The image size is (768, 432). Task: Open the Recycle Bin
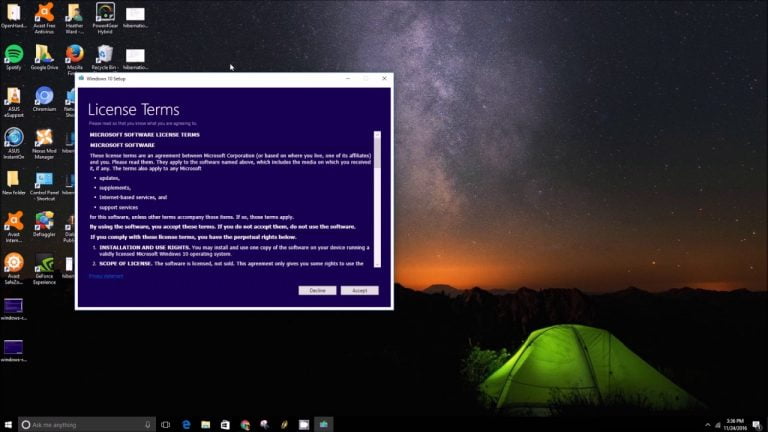(104, 54)
